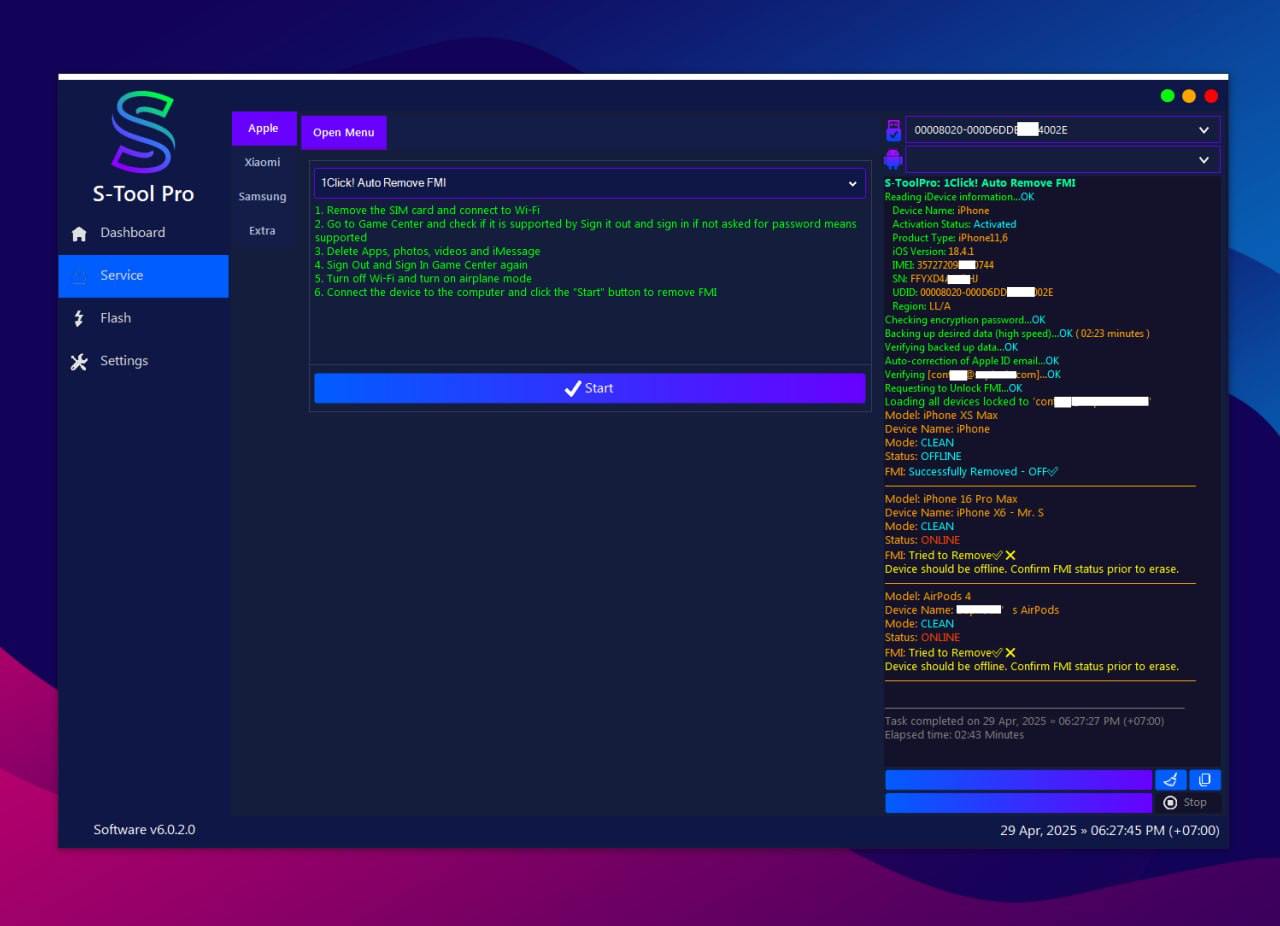Click 'FMI: Successfully Removed - OFF' line
Viewport: 1280px width, 926px height.
coord(971,471)
